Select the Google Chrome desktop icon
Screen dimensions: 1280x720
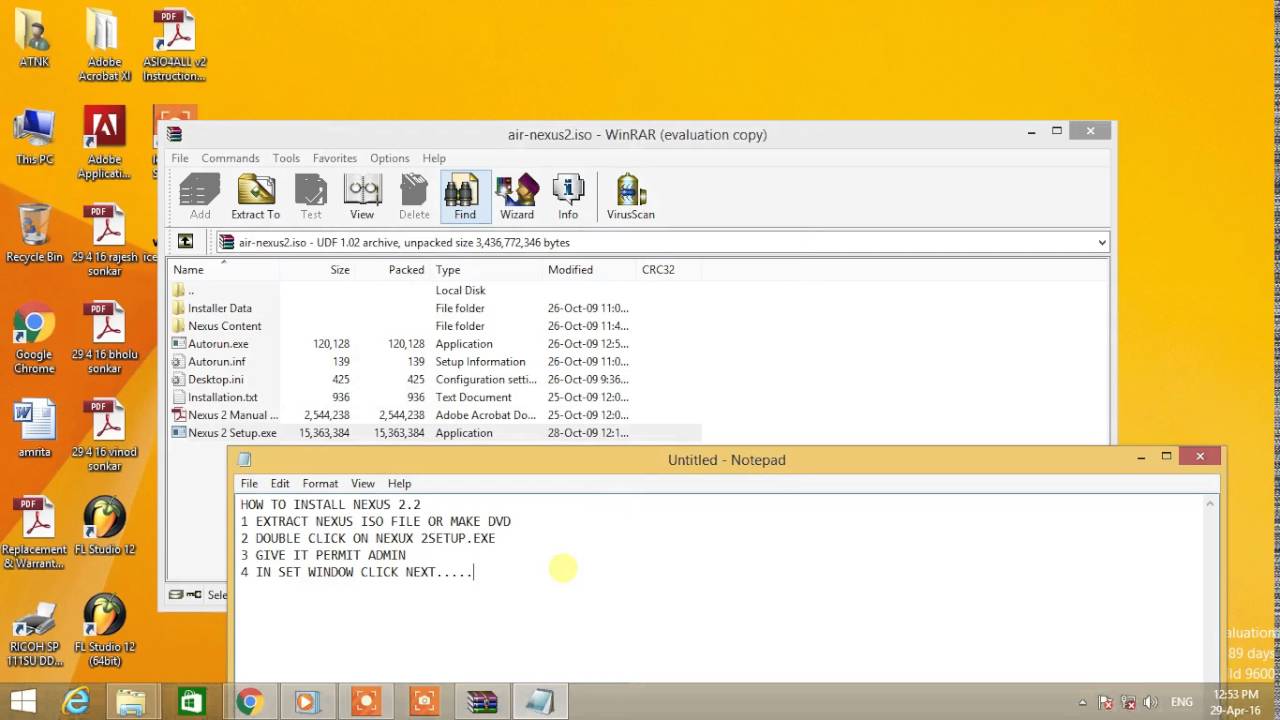point(34,338)
